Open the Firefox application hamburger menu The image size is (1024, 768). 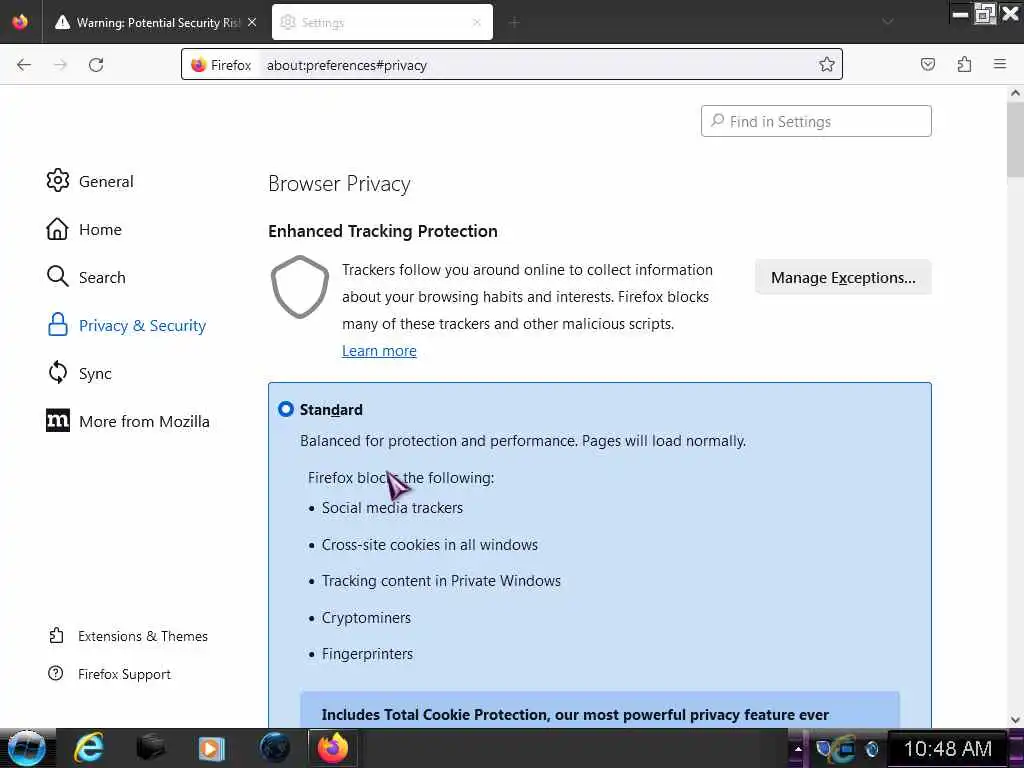pos(1000,64)
